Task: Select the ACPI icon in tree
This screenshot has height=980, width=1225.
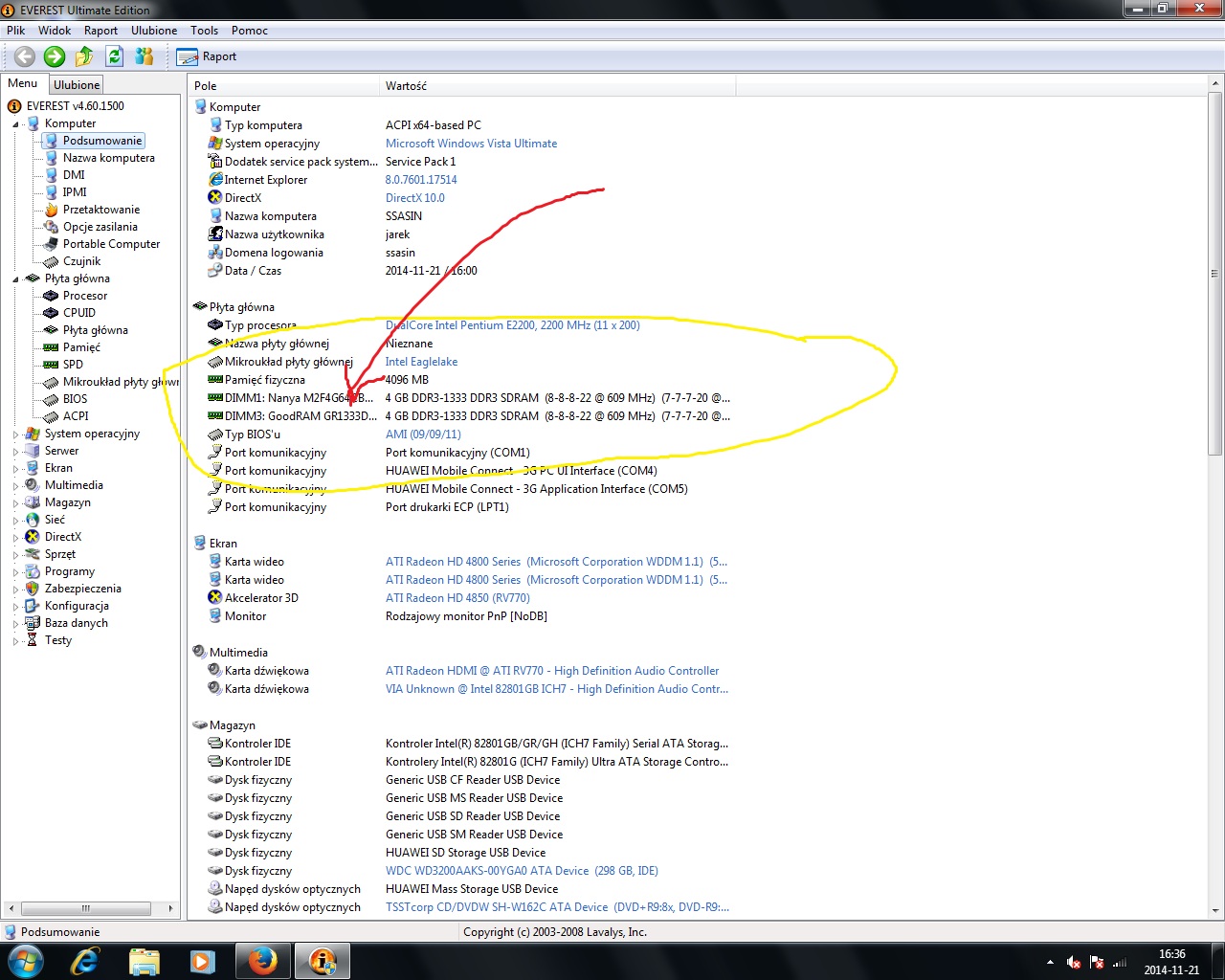Action: pyautogui.click(x=51, y=416)
